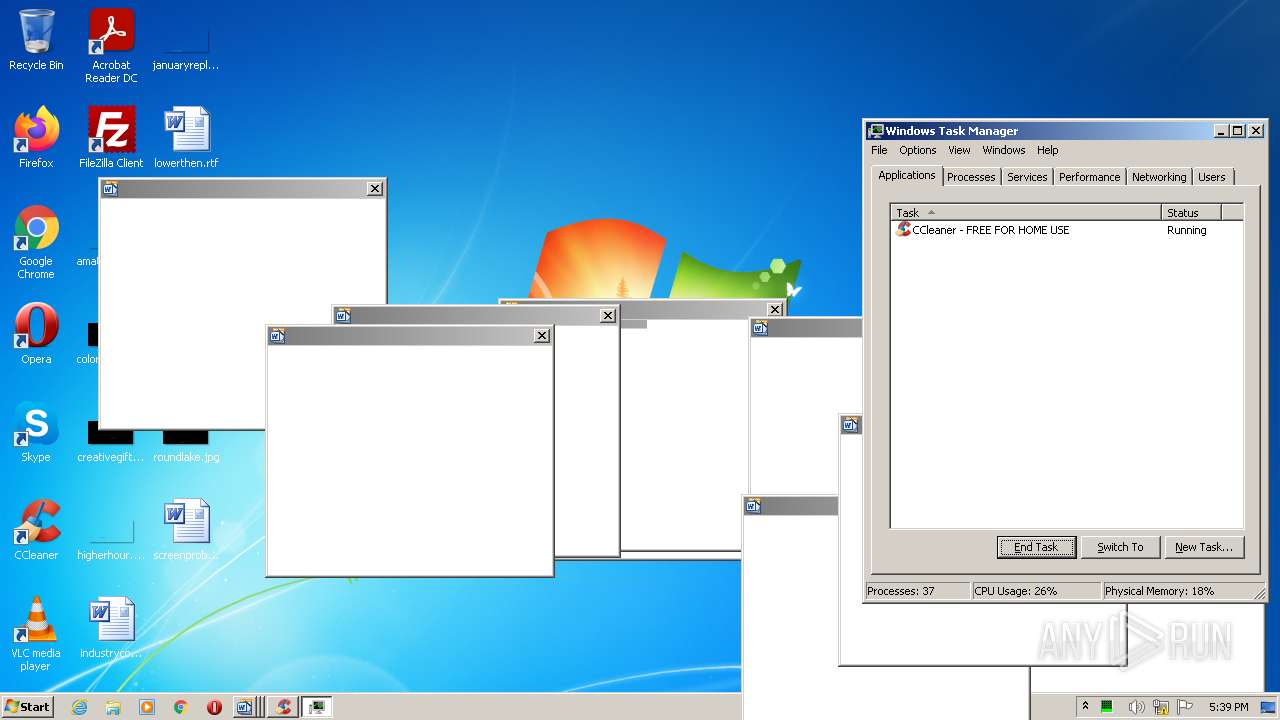
Task: Click the network status tray icon
Action: coord(1161,707)
